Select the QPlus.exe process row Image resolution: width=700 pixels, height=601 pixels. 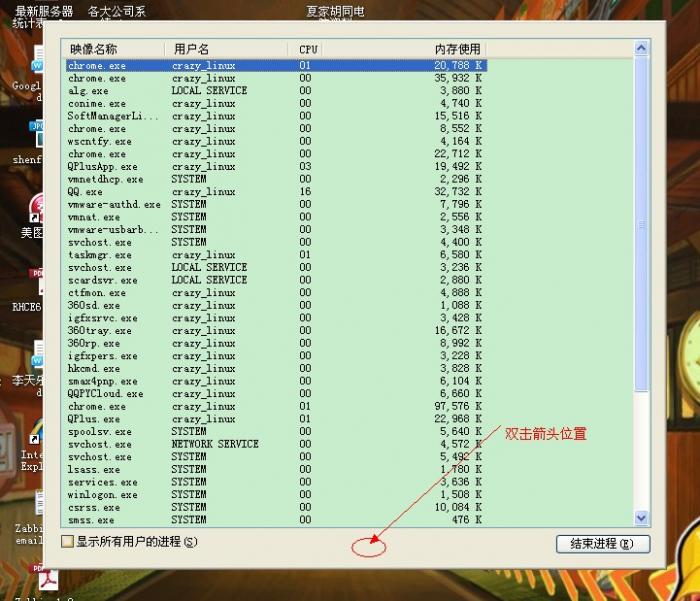point(277,419)
